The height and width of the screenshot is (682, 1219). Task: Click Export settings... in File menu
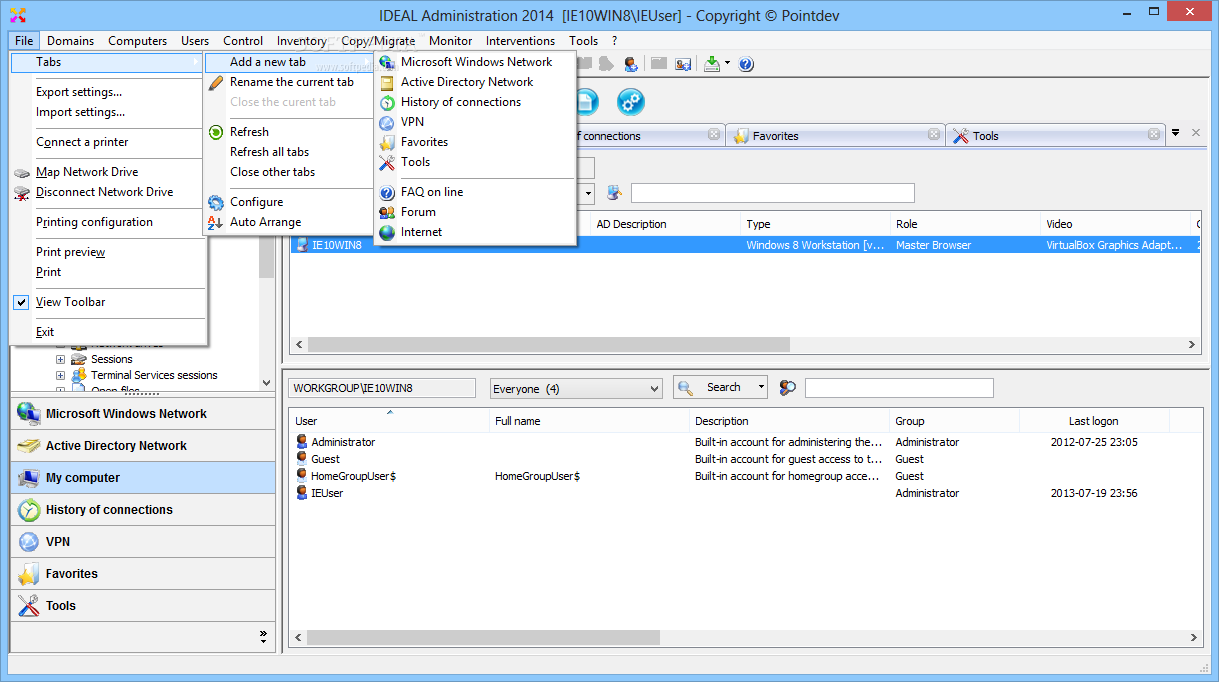pos(79,92)
